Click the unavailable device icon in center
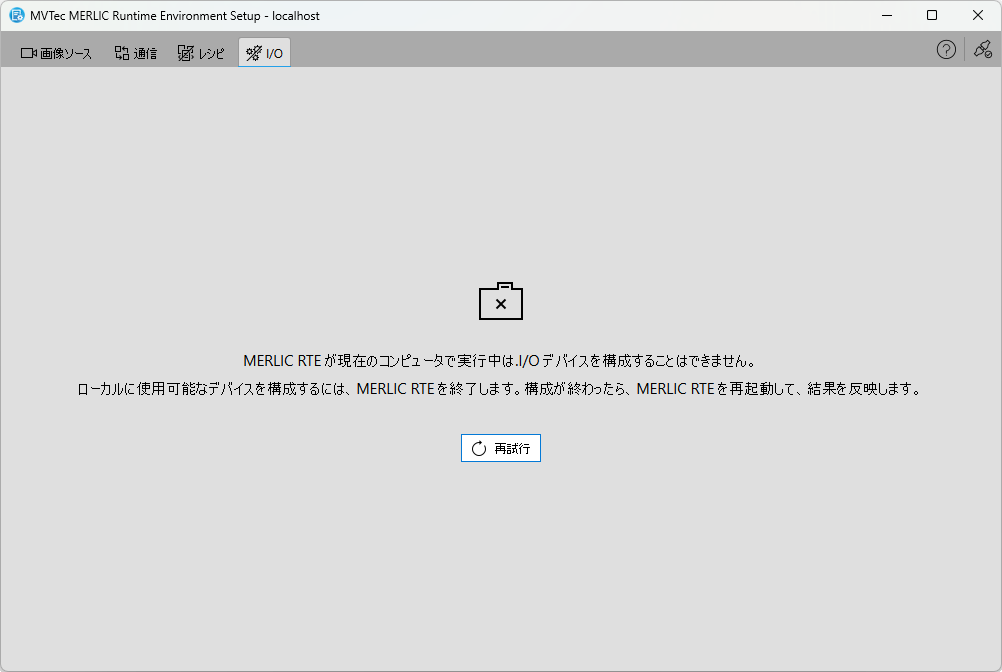This screenshot has height=672, width=1002. coord(501,302)
